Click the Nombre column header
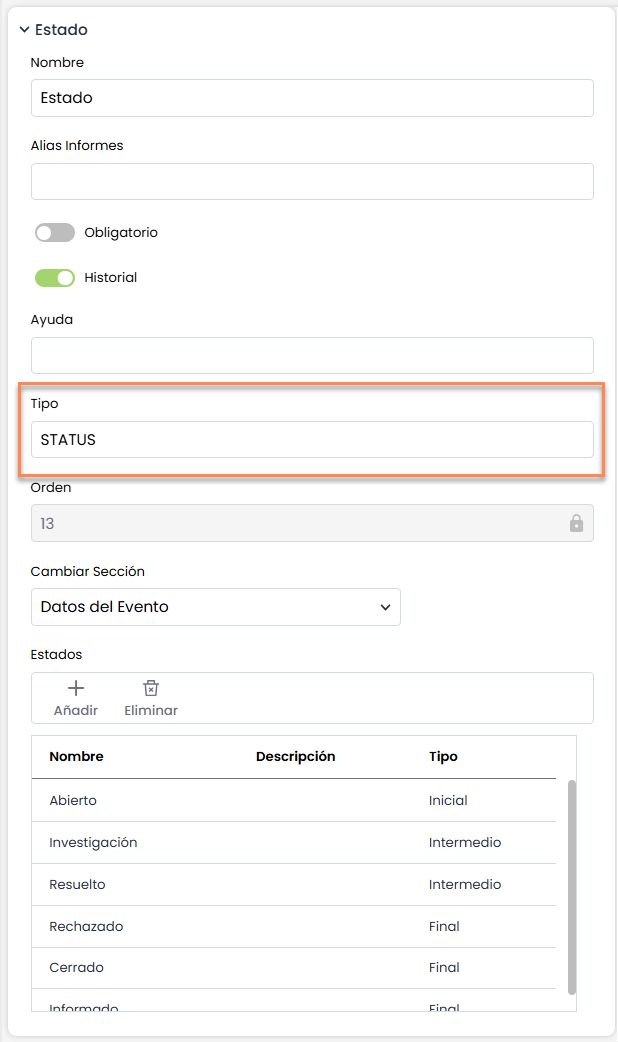The width and height of the screenshot is (618, 1042). pos(76,757)
